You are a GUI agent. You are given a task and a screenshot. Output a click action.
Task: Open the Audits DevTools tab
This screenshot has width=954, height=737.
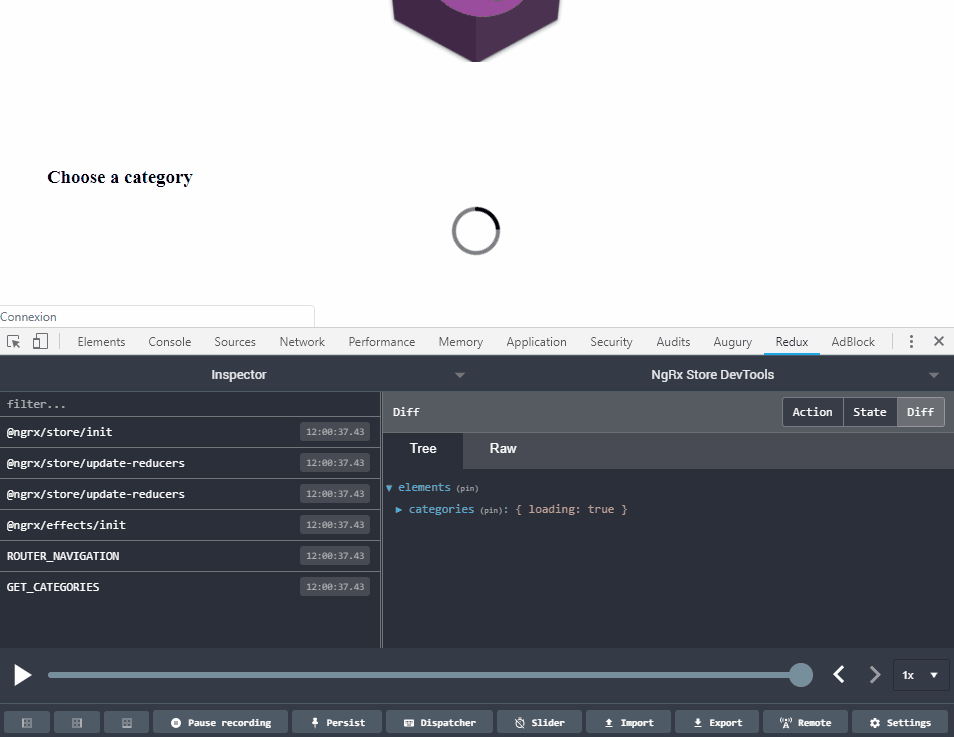[673, 341]
